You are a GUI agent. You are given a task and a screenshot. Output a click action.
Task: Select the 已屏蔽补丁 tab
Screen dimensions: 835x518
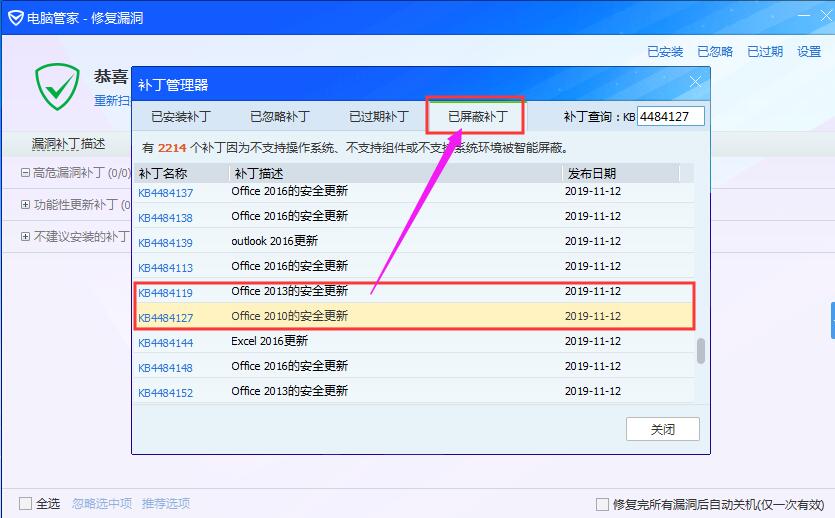pos(478,116)
